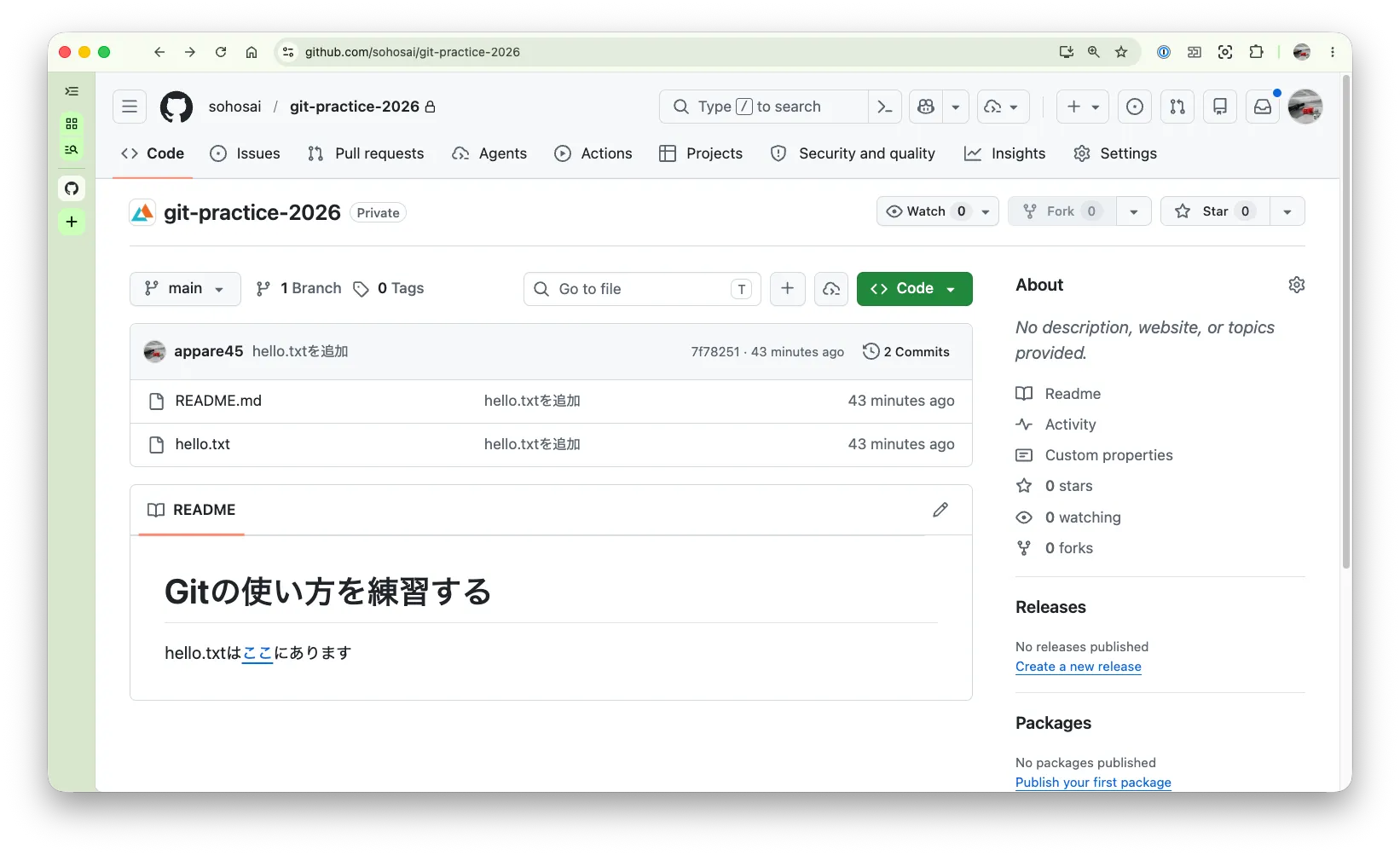The image size is (1400, 855).
Task: Open the Create new plus dropdown
Action: pos(1083,107)
